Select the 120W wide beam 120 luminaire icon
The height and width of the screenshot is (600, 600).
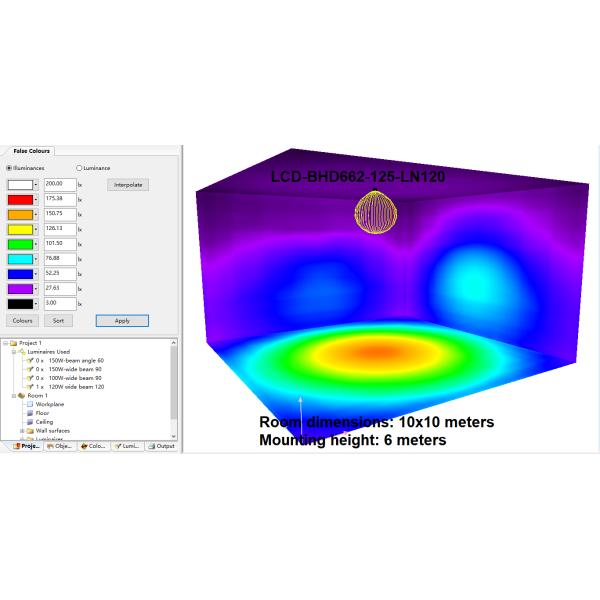coord(30,386)
